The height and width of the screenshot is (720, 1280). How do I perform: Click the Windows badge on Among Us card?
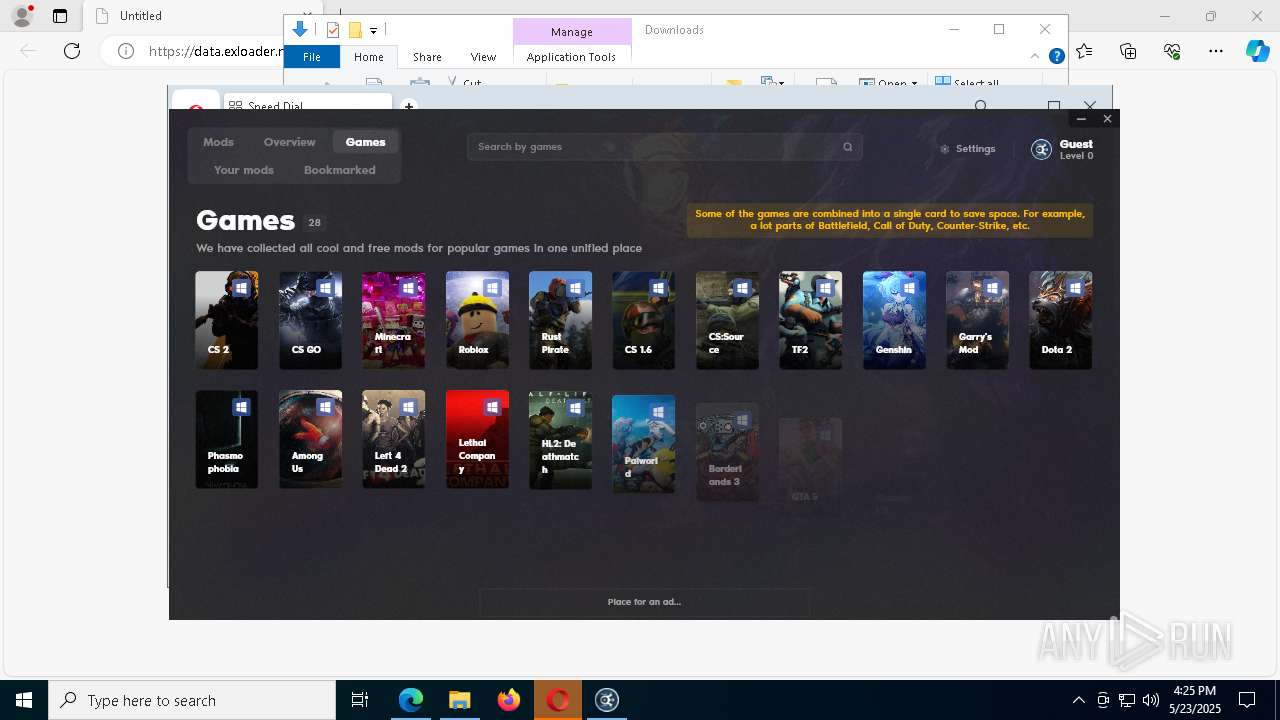324,407
